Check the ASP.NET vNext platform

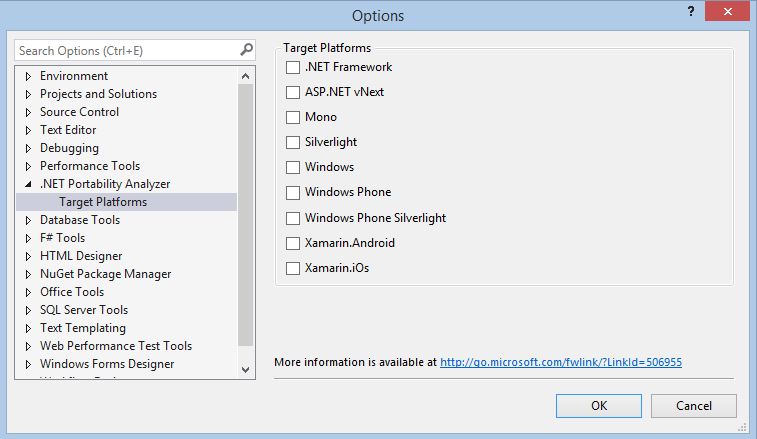tap(293, 92)
